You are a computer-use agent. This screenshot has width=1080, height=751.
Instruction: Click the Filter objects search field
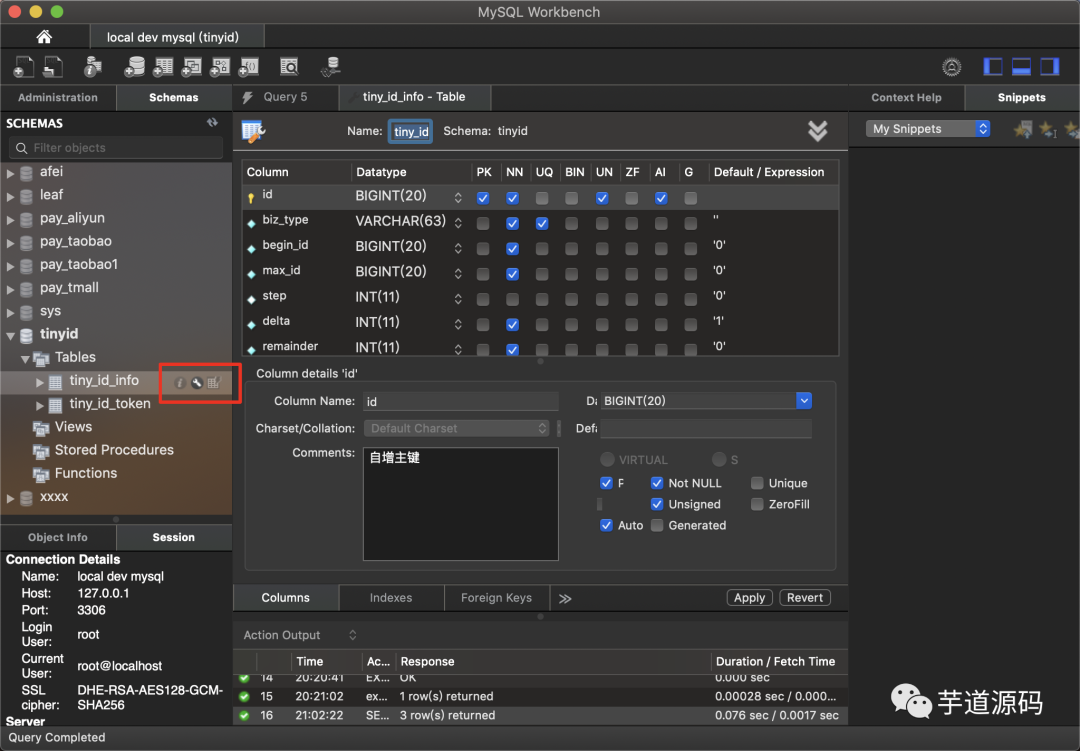coord(116,147)
